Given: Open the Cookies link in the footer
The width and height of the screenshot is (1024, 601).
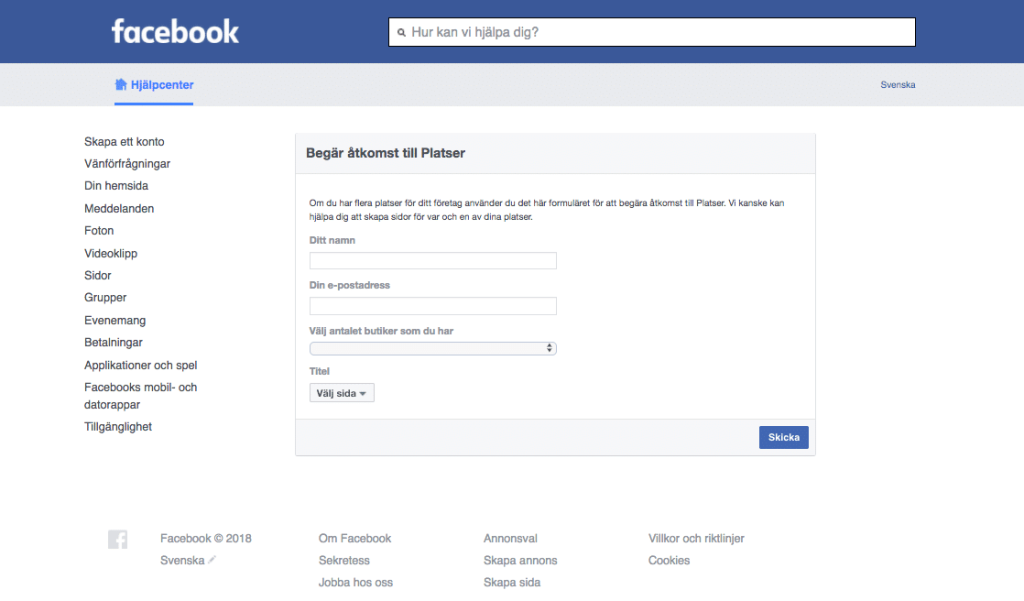Looking at the screenshot, I should point(668,560).
